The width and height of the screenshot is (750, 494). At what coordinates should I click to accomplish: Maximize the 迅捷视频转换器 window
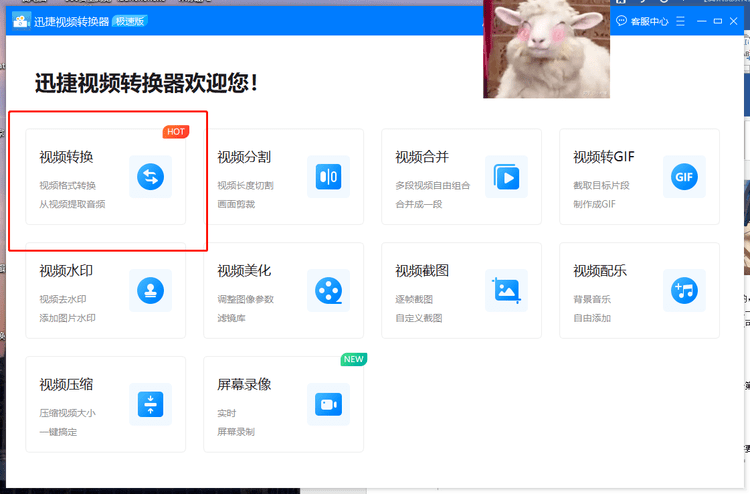coord(718,21)
